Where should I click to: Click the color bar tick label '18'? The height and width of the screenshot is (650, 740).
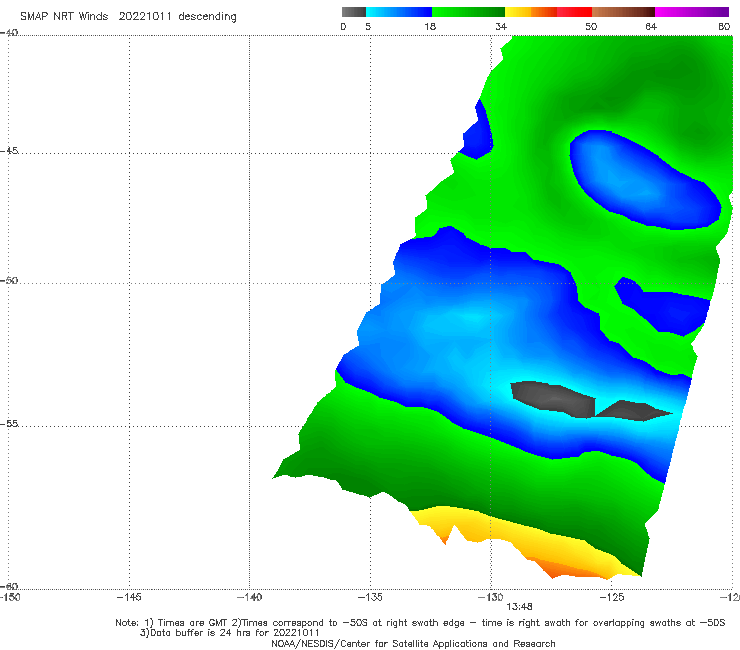[x=430, y=26]
